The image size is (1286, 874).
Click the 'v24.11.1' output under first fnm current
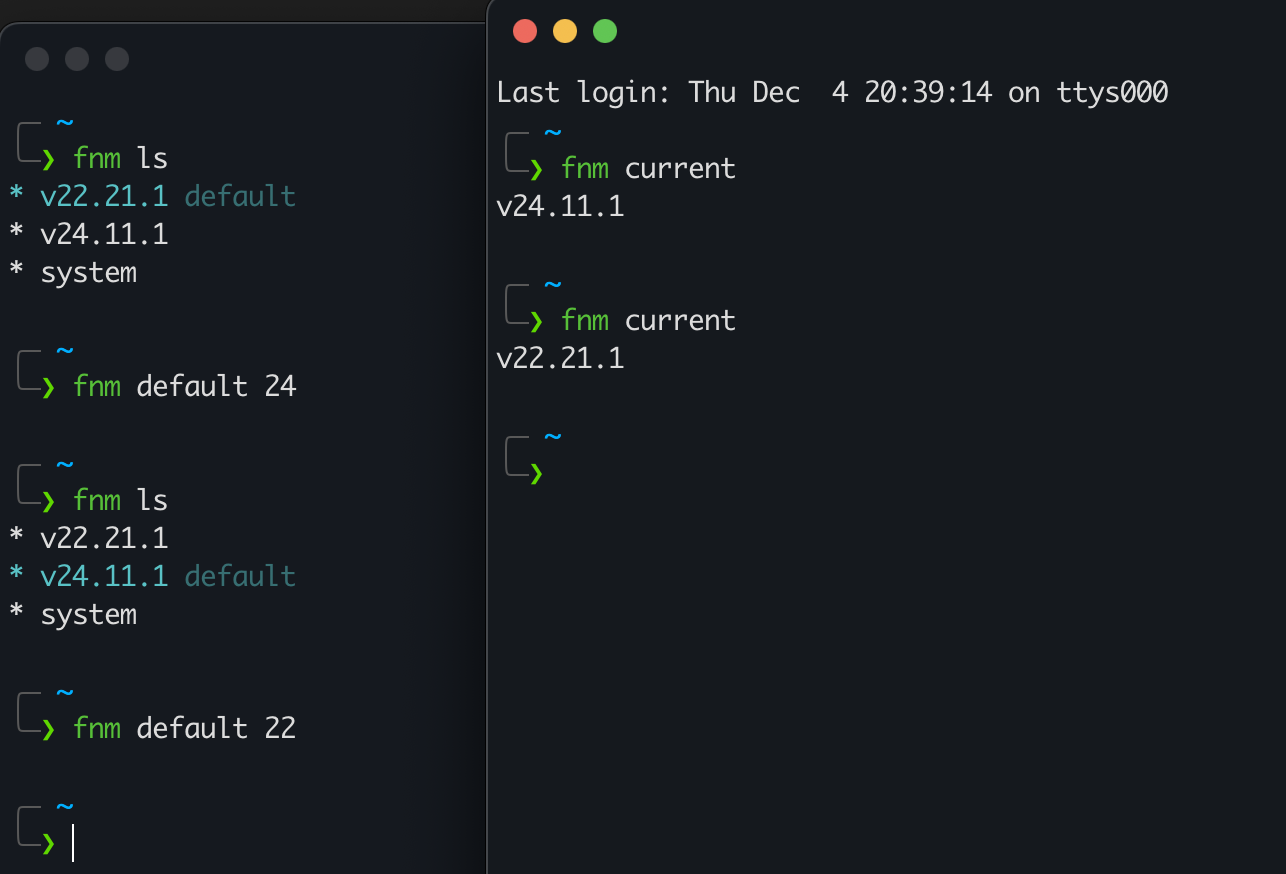[x=560, y=207]
